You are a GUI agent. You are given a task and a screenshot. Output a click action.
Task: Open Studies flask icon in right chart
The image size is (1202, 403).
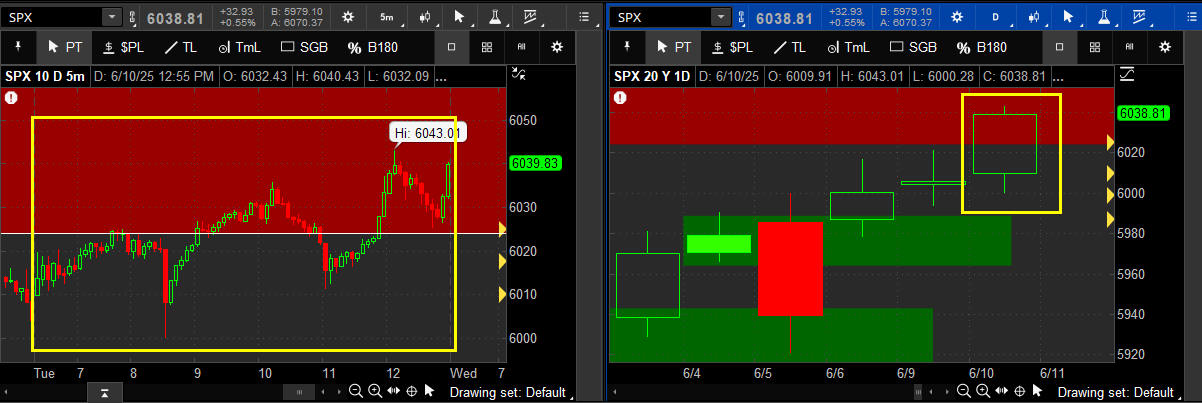pyautogui.click(x=1102, y=17)
